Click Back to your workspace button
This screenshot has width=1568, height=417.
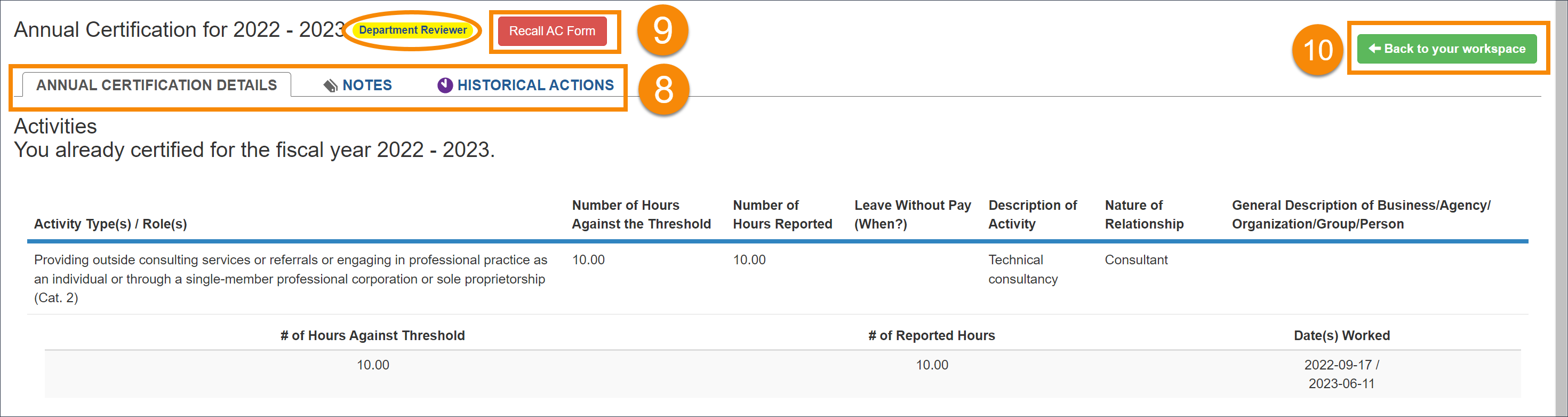tap(1447, 49)
